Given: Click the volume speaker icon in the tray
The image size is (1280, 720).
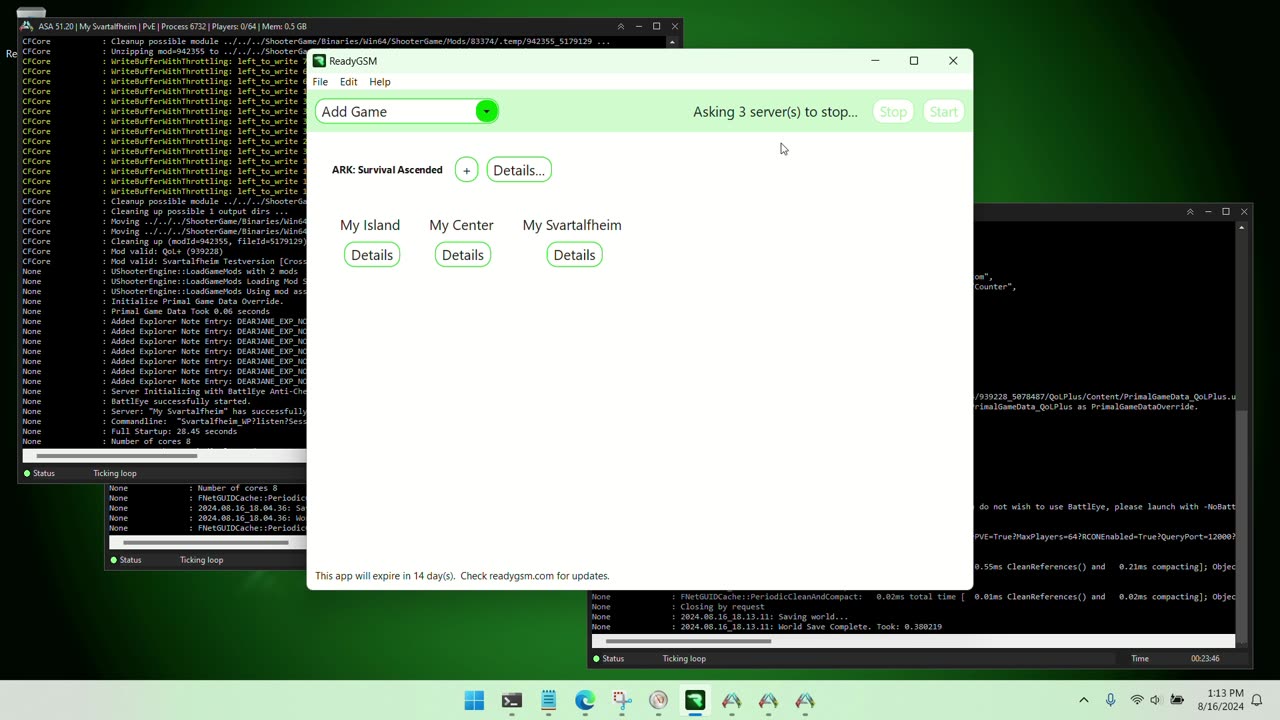Looking at the screenshot, I should [x=1156, y=700].
